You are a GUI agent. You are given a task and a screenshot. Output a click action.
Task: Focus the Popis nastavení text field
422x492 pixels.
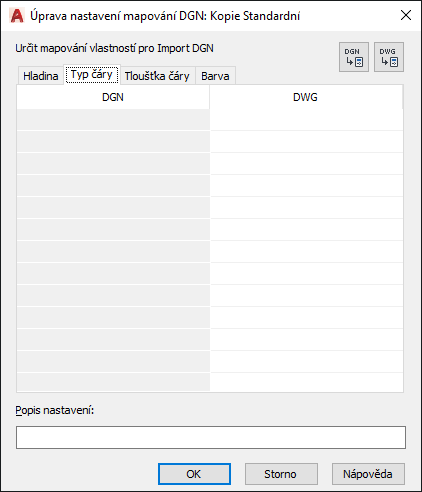click(x=211, y=437)
